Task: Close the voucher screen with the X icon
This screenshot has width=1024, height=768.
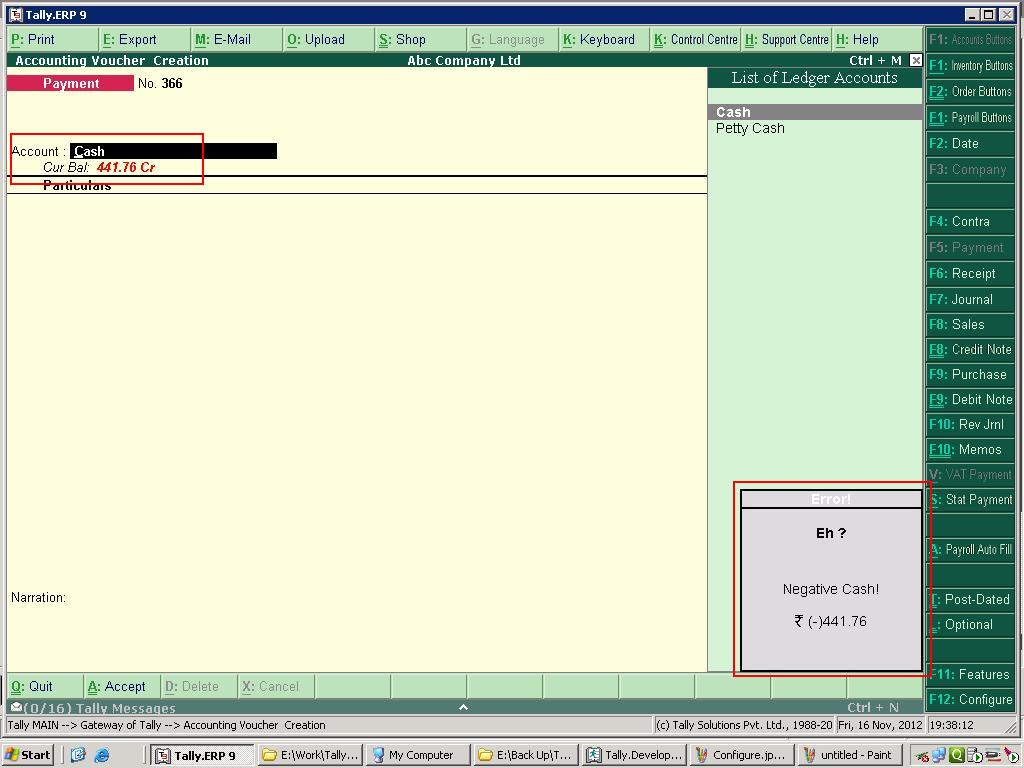Action: click(915, 60)
